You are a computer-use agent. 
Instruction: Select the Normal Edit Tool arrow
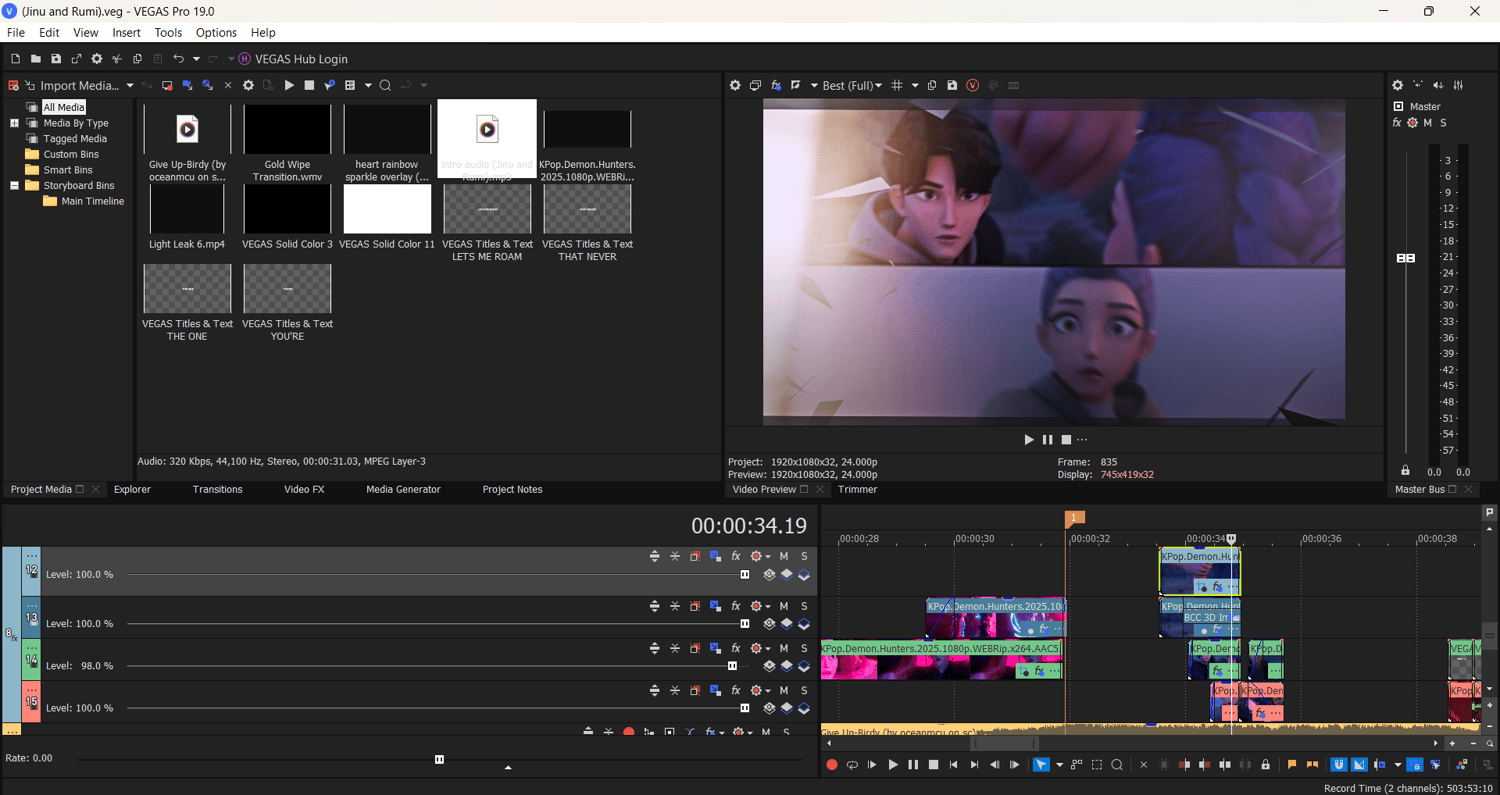(x=1041, y=765)
